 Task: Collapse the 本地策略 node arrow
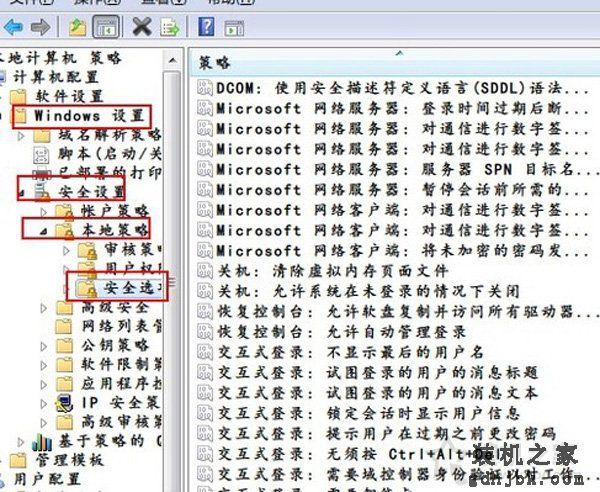click(x=44, y=231)
